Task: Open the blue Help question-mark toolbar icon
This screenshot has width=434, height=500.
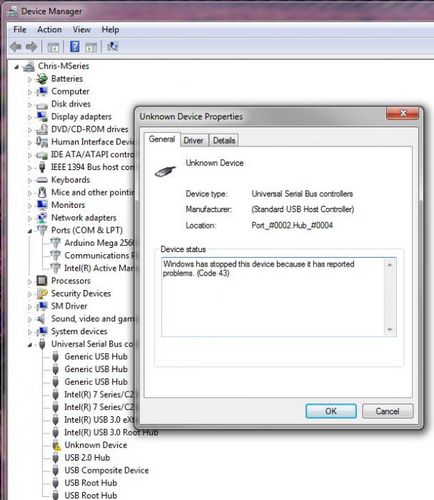Action: click(x=75, y=47)
